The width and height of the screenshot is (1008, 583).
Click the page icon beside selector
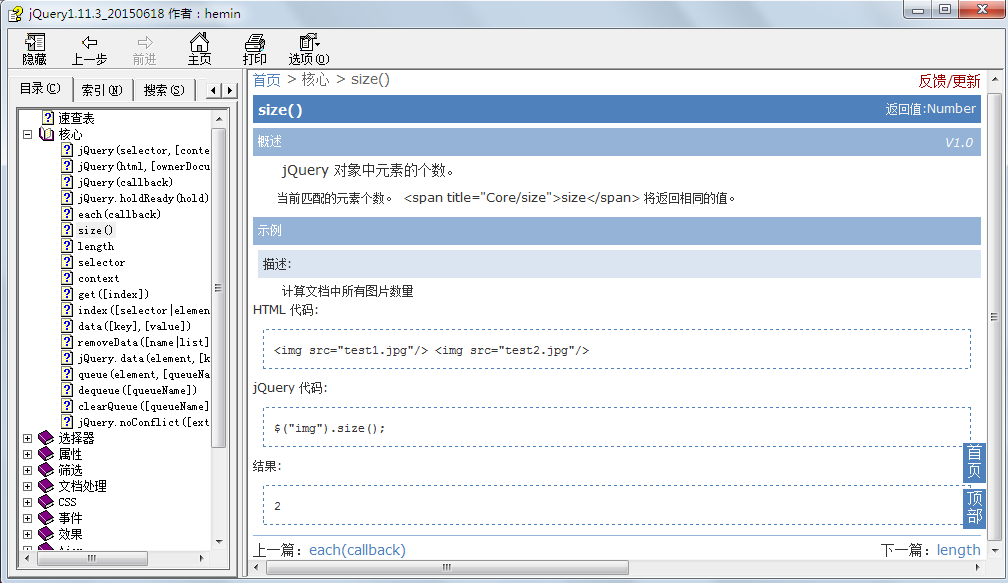(x=68, y=262)
